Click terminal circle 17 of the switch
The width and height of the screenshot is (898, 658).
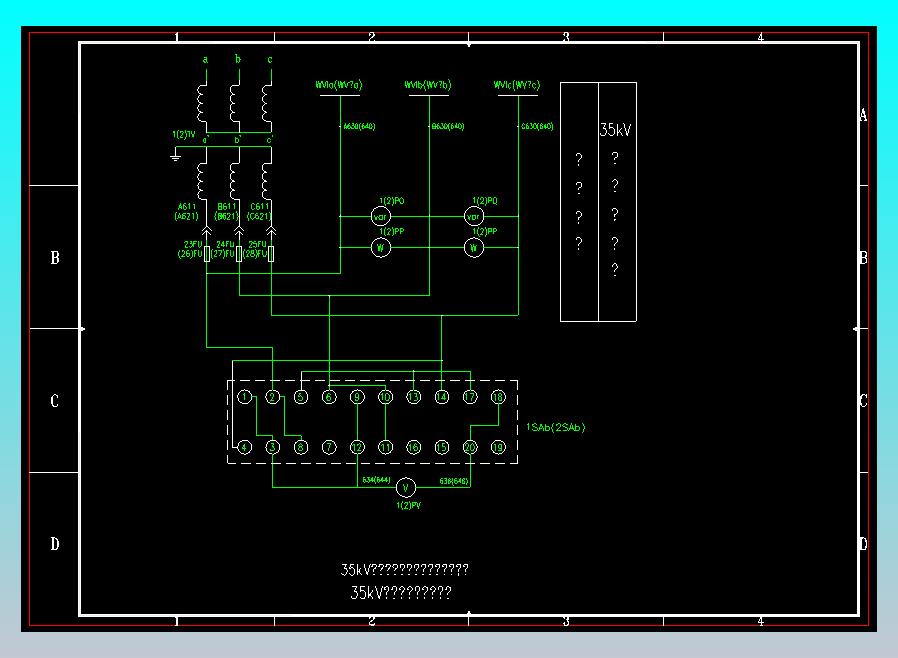tap(470, 397)
